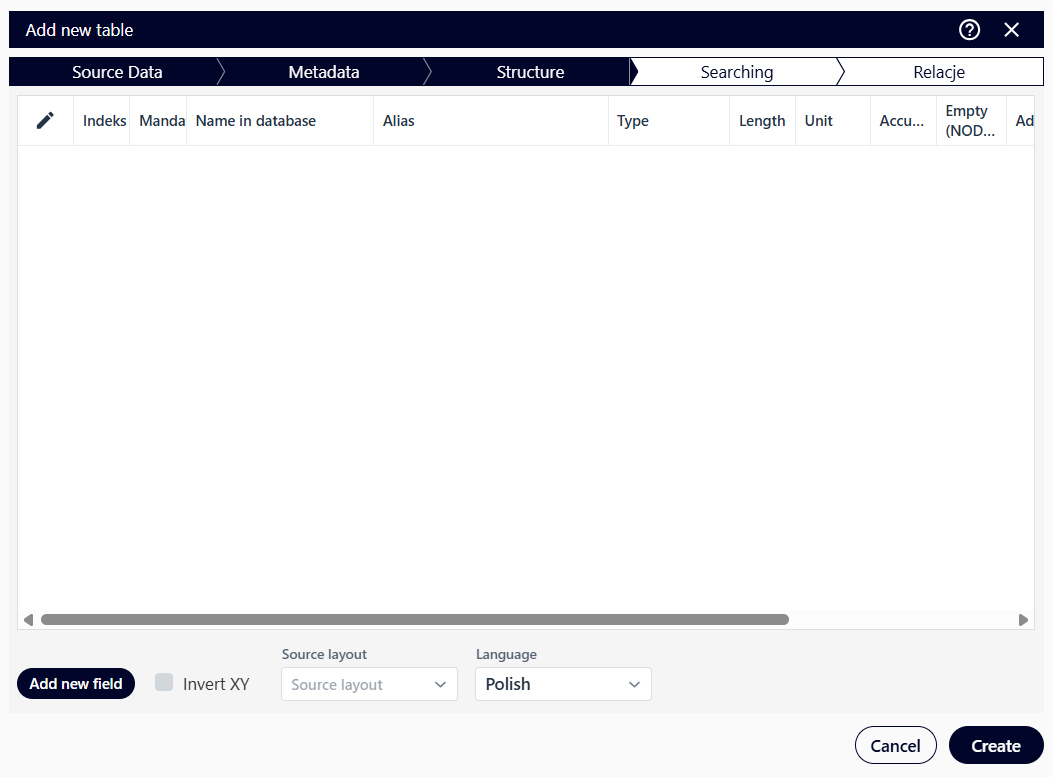Click the scrollbar's left arrow icon

tap(28, 619)
